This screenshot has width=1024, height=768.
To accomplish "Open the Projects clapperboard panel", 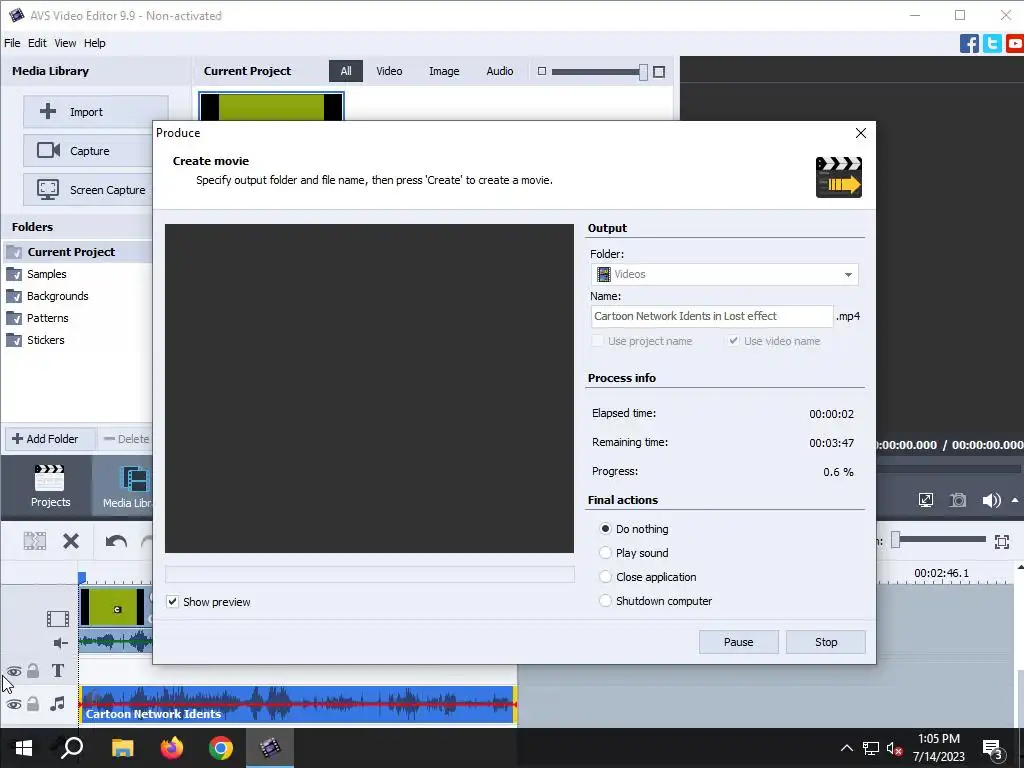I will click(x=50, y=486).
